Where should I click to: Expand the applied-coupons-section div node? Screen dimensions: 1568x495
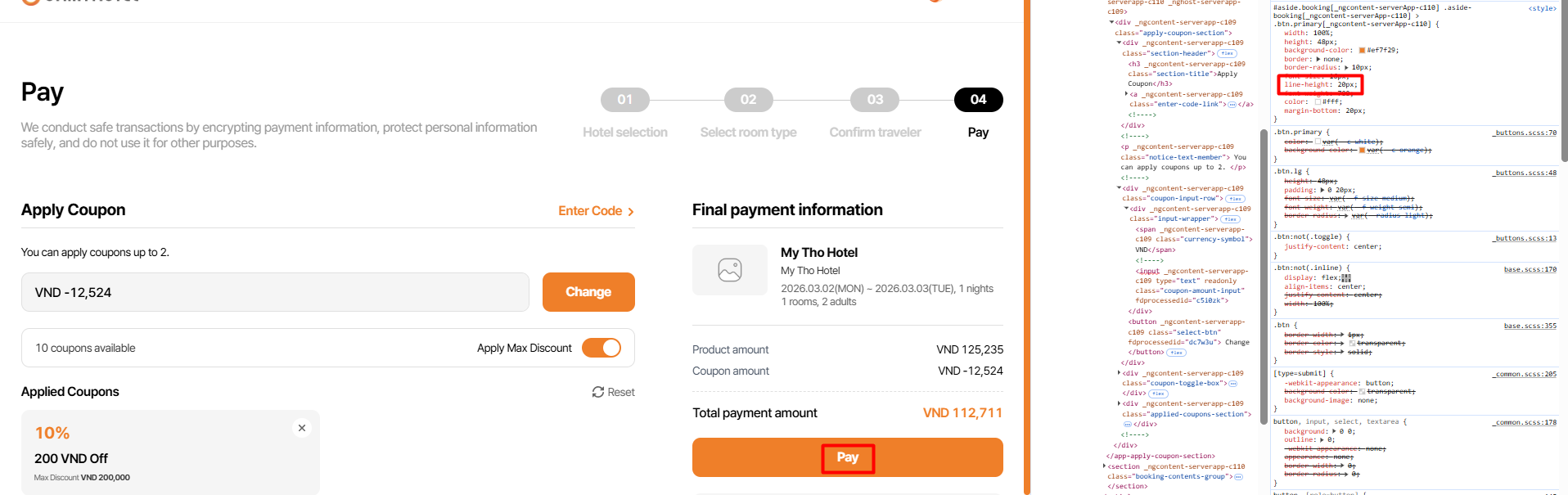(x=1120, y=403)
